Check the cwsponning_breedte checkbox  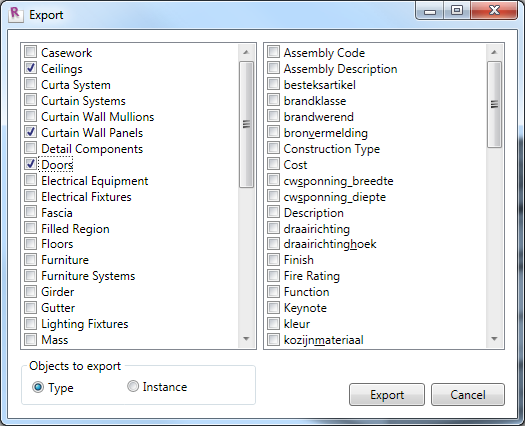[x=273, y=180]
